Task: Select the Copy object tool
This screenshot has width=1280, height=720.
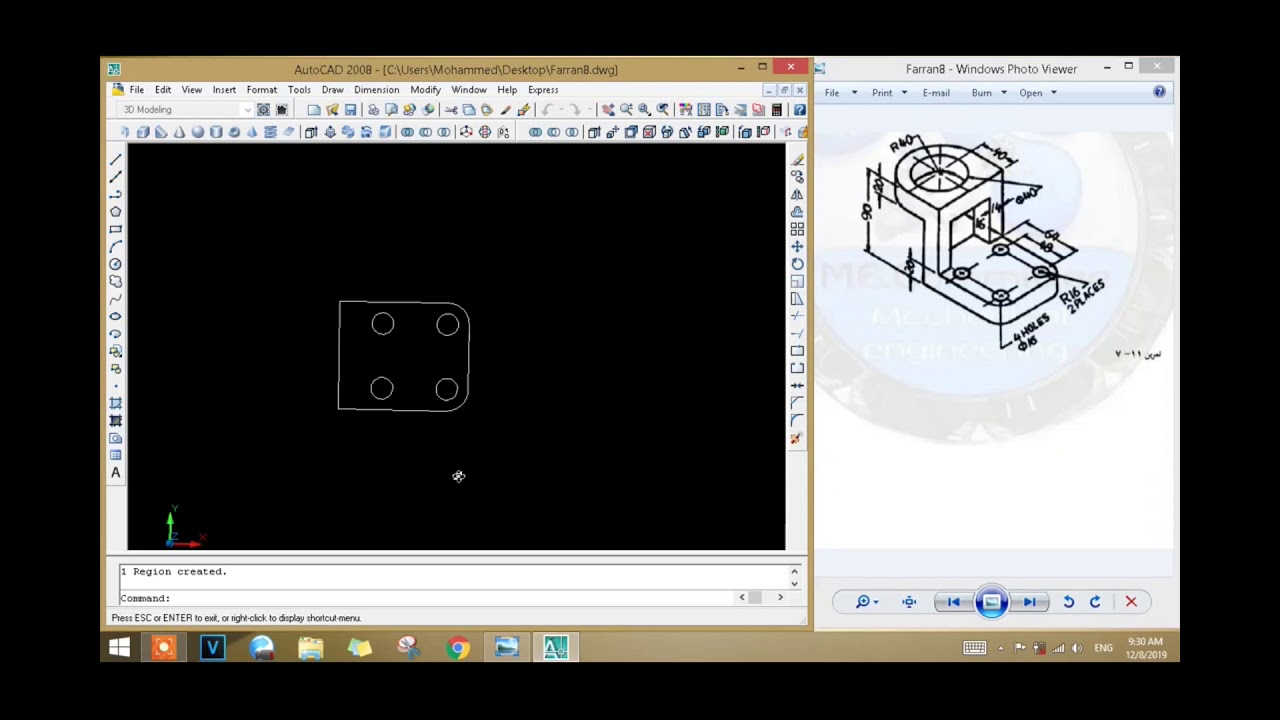Action: (797, 177)
